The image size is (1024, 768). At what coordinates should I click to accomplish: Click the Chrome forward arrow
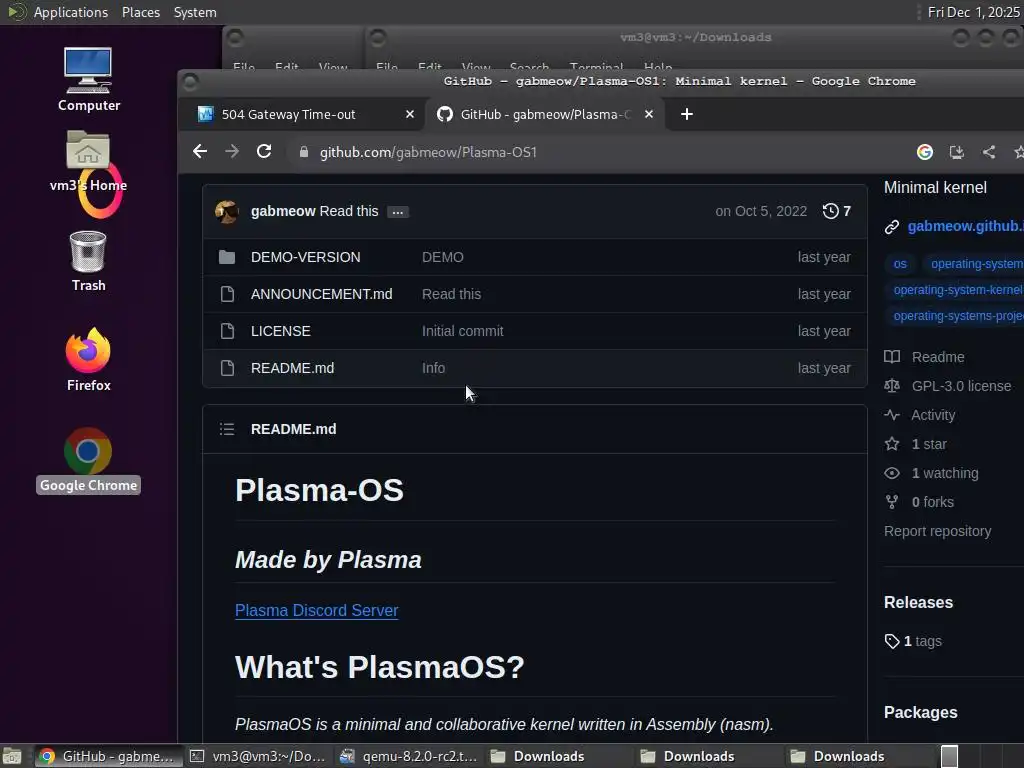click(232, 152)
